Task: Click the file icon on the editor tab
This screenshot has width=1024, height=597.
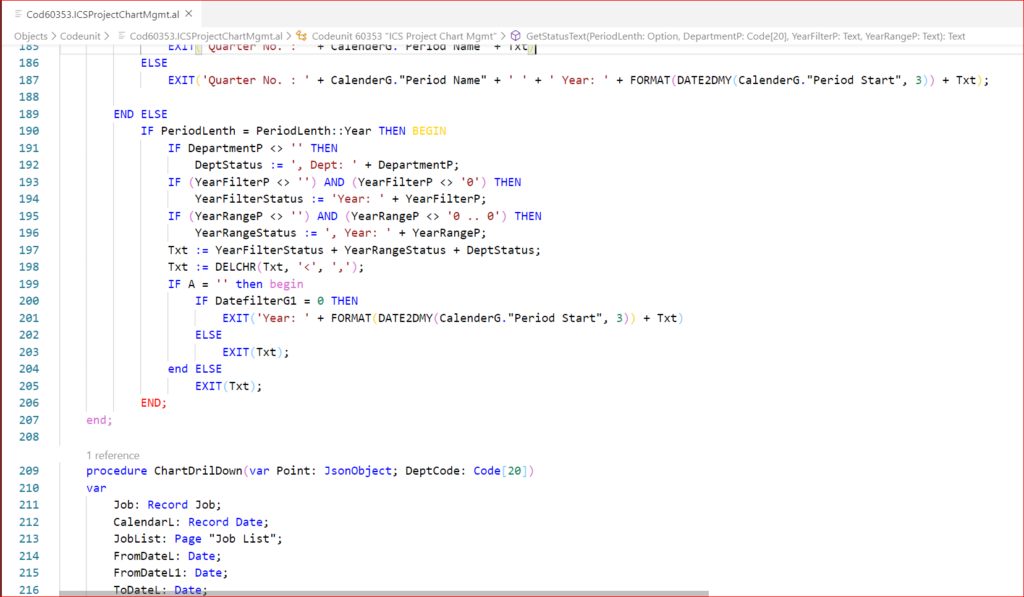Action: pos(18,14)
